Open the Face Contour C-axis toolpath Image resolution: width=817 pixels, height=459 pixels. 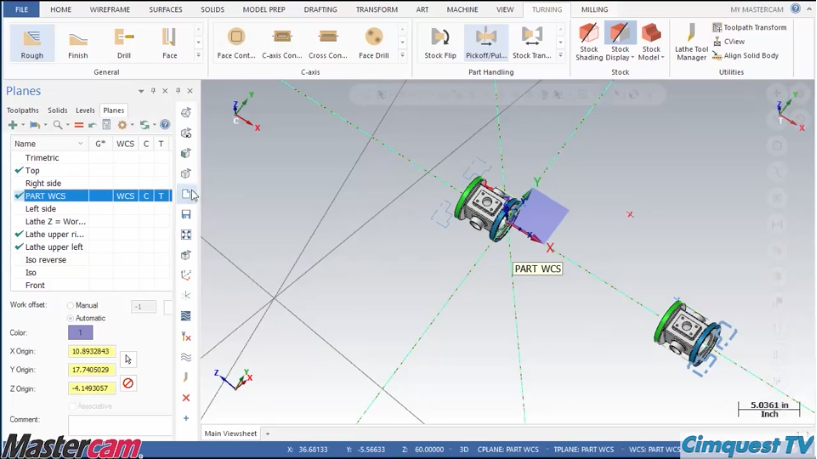tap(236, 43)
